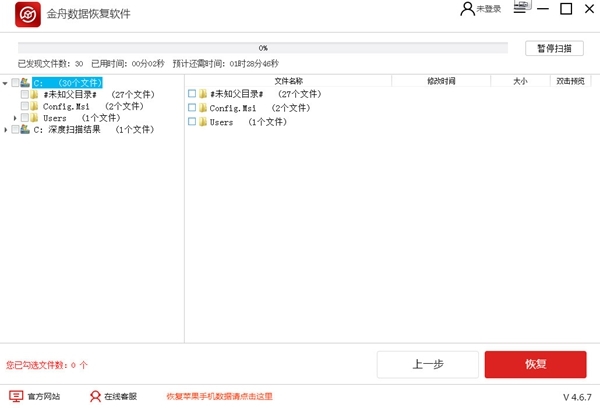Select #未知父目录# (27个文件) in tree
This screenshot has height=408, width=600.
[99, 94]
